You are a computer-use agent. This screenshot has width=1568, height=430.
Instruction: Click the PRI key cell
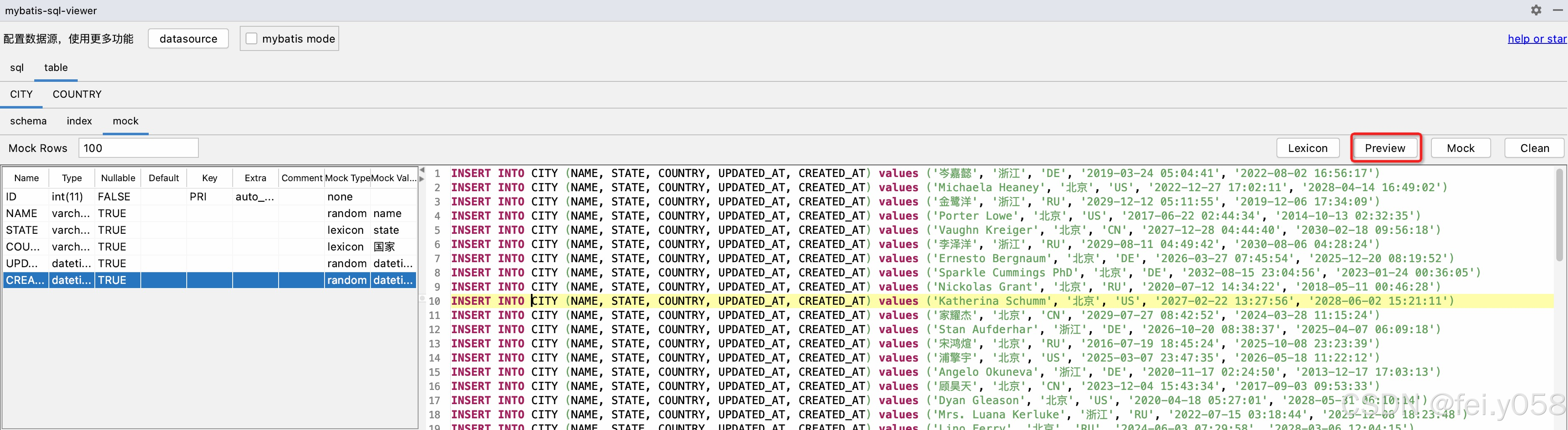coord(209,197)
